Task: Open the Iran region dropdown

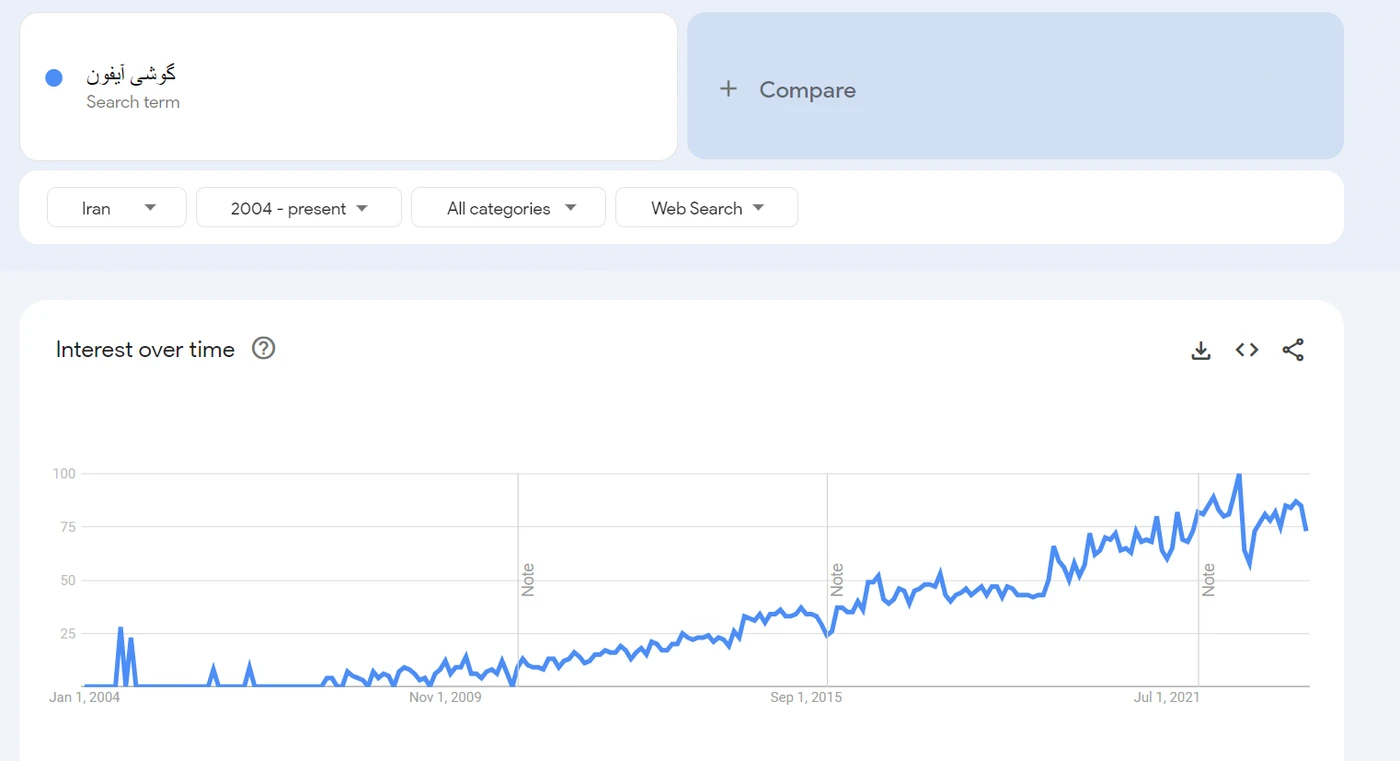Action: pyautogui.click(x=117, y=207)
